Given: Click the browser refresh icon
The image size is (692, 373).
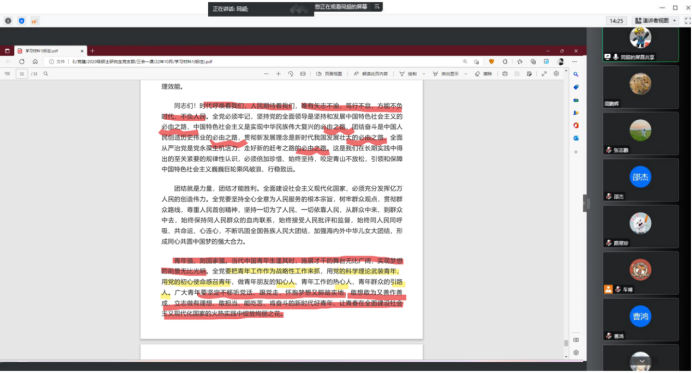Looking at the screenshot, I should pos(22,61).
